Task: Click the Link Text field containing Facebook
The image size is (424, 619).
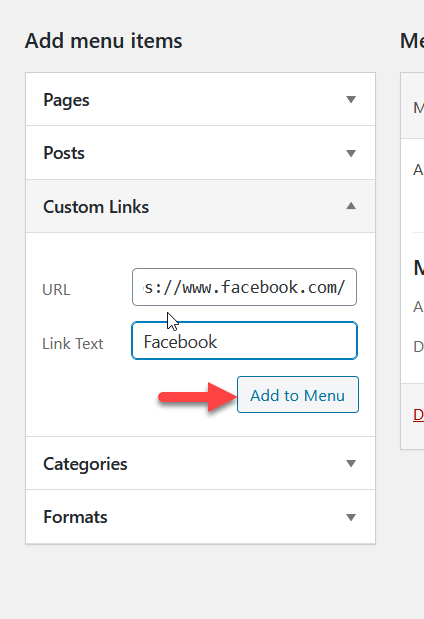Action: click(244, 341)
